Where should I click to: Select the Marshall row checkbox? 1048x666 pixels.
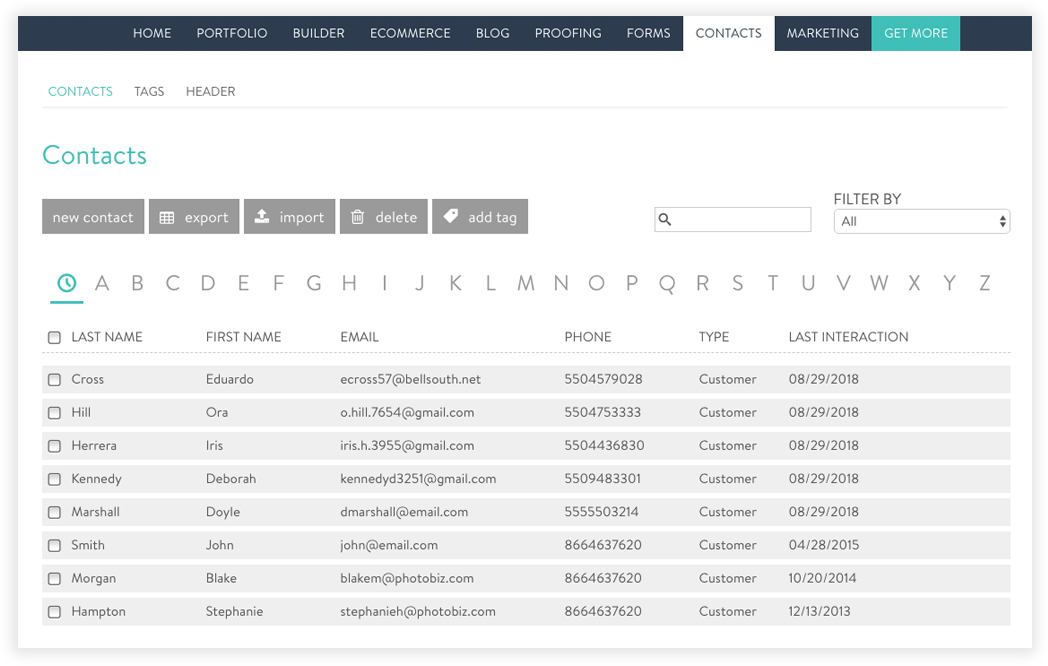click(x=54, y=512)
